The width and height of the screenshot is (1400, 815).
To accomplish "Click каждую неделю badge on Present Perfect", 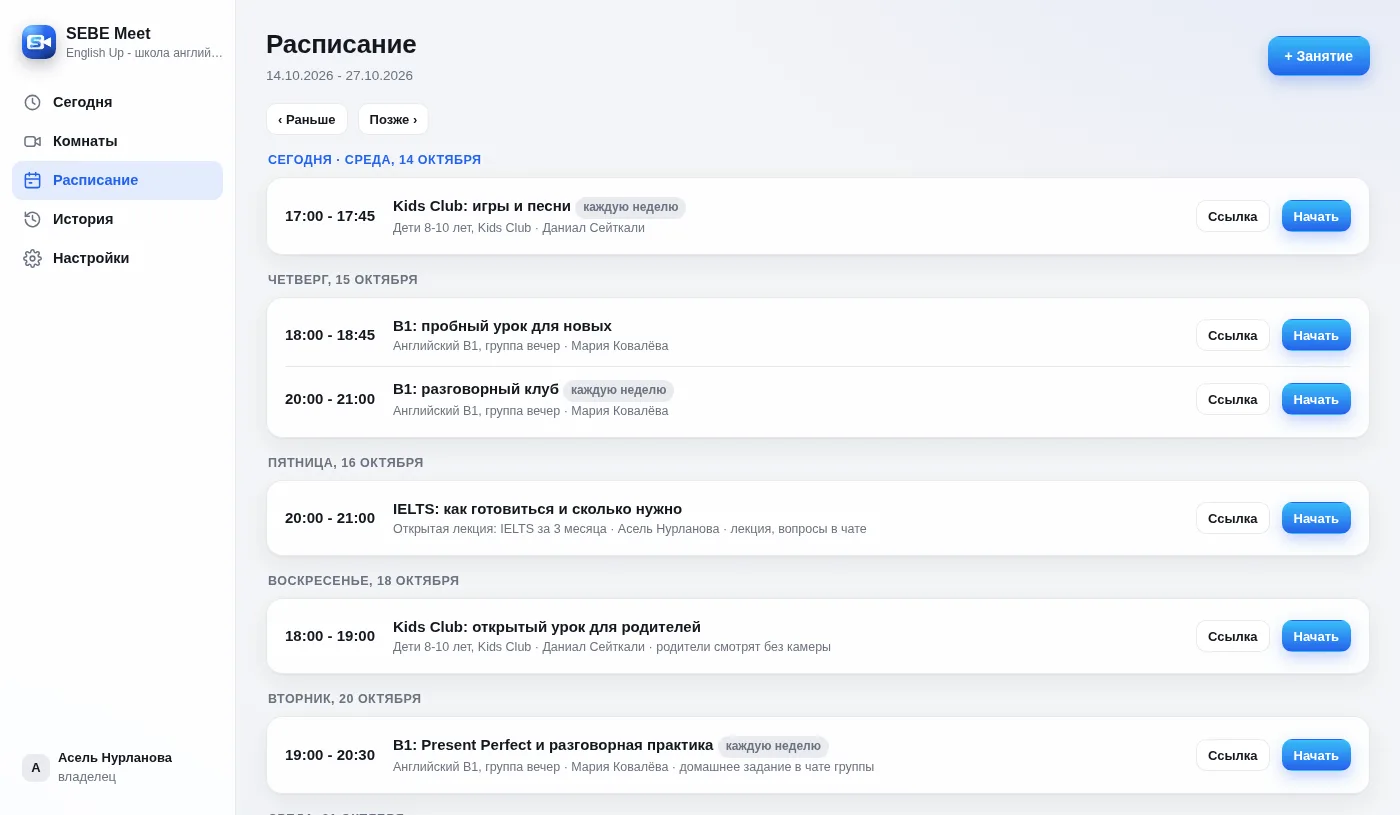I will (773, 746).
